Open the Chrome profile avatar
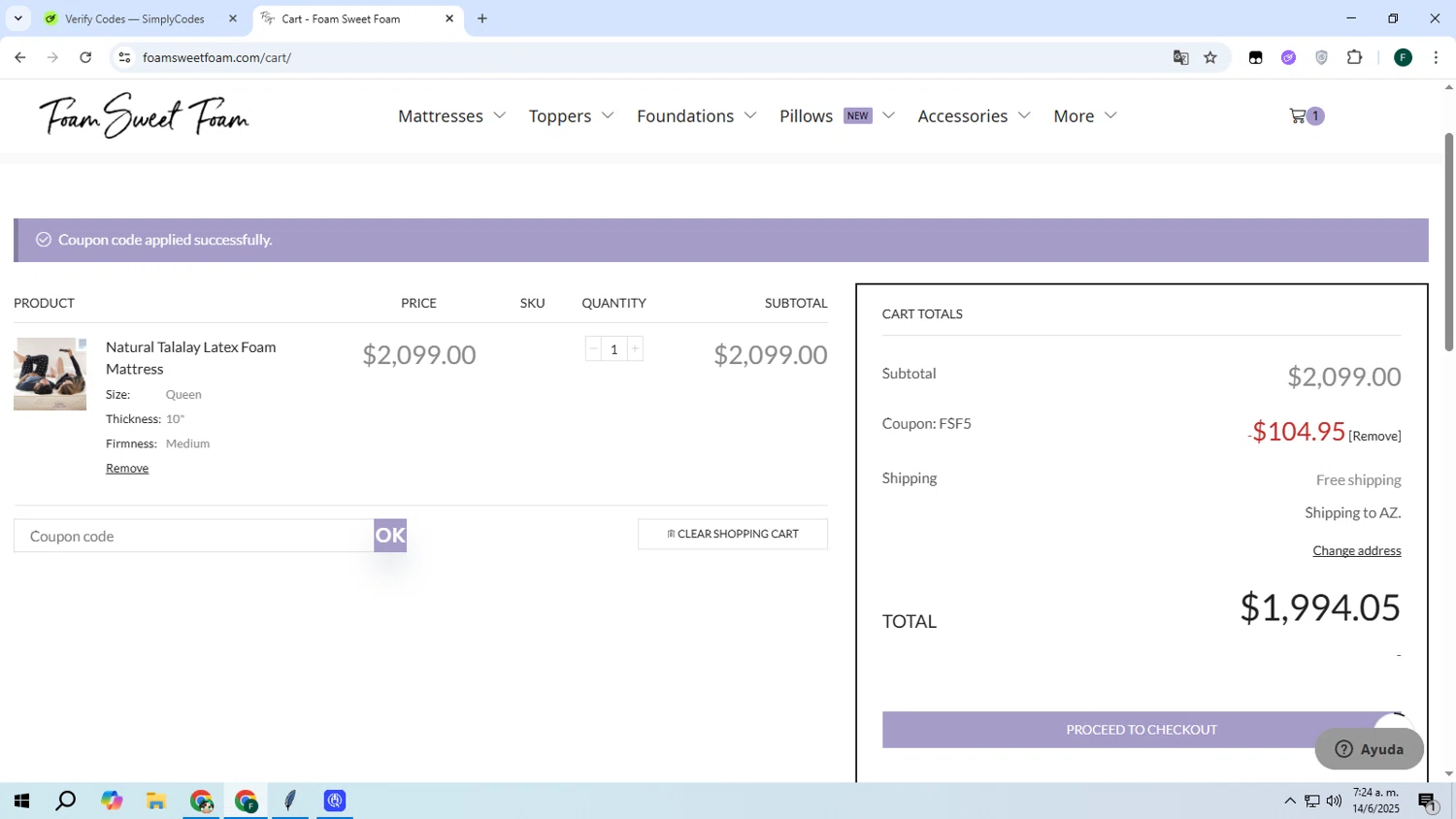Image resolution: width=1456 pixels, height=819 pixels. (x=1403, y=57)
